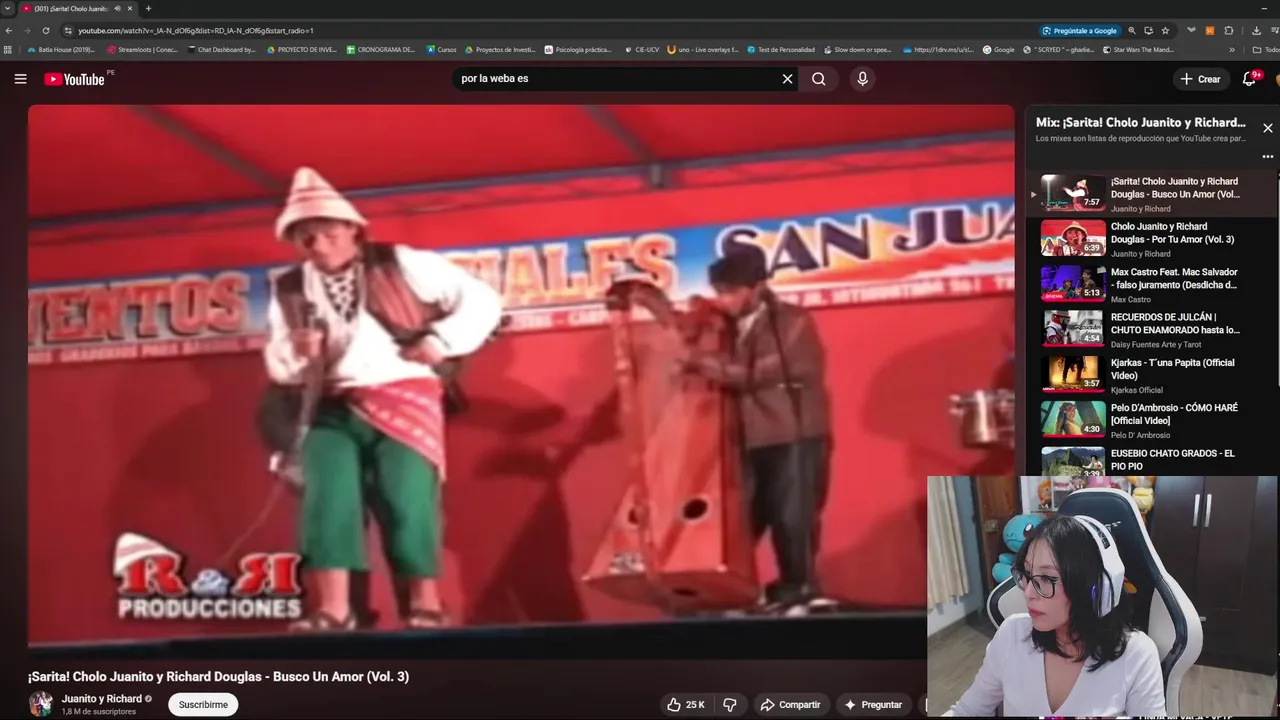Play Pelo D'Ambrosio CÓMO HARÉ thumbnail
This screenshot has height=720, width=1280.
tap(1073, 419)
